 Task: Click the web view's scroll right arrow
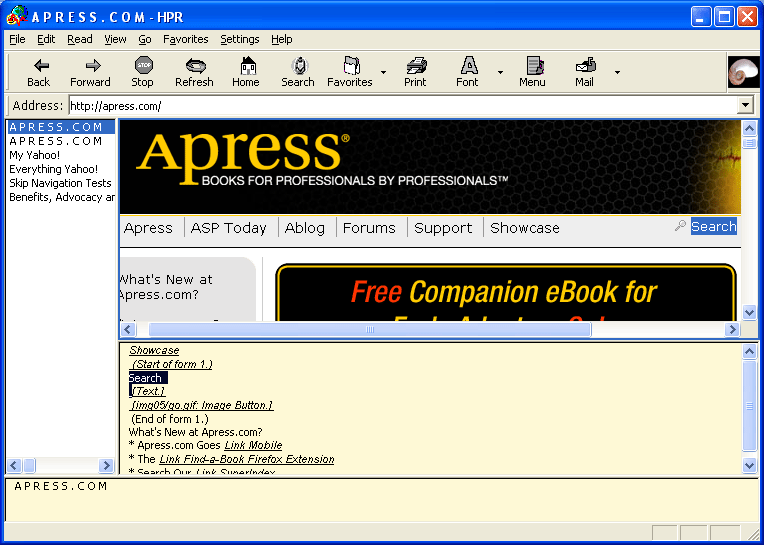click(x=731, y=330)
